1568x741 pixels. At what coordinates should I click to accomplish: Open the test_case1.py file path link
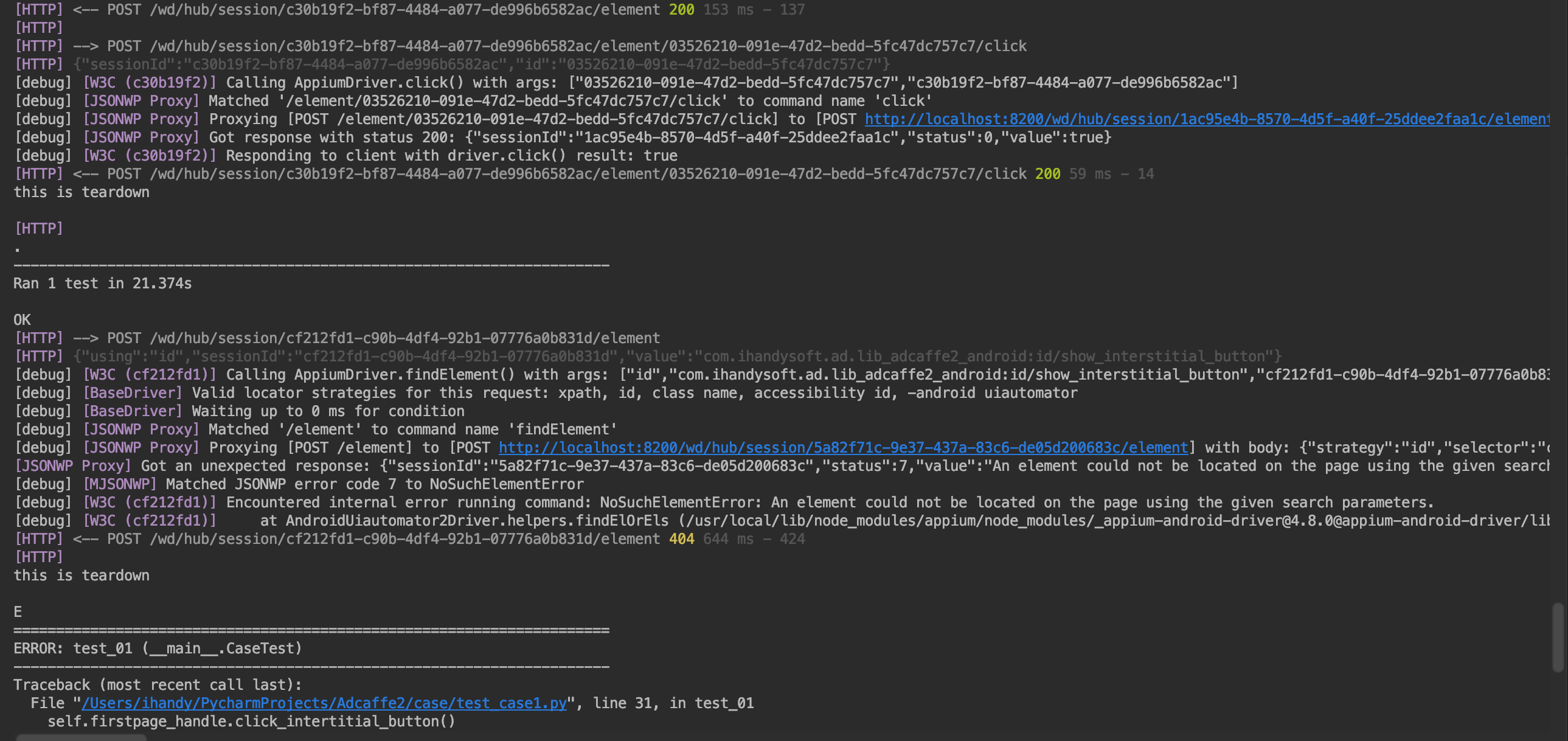tap(324, 703)
